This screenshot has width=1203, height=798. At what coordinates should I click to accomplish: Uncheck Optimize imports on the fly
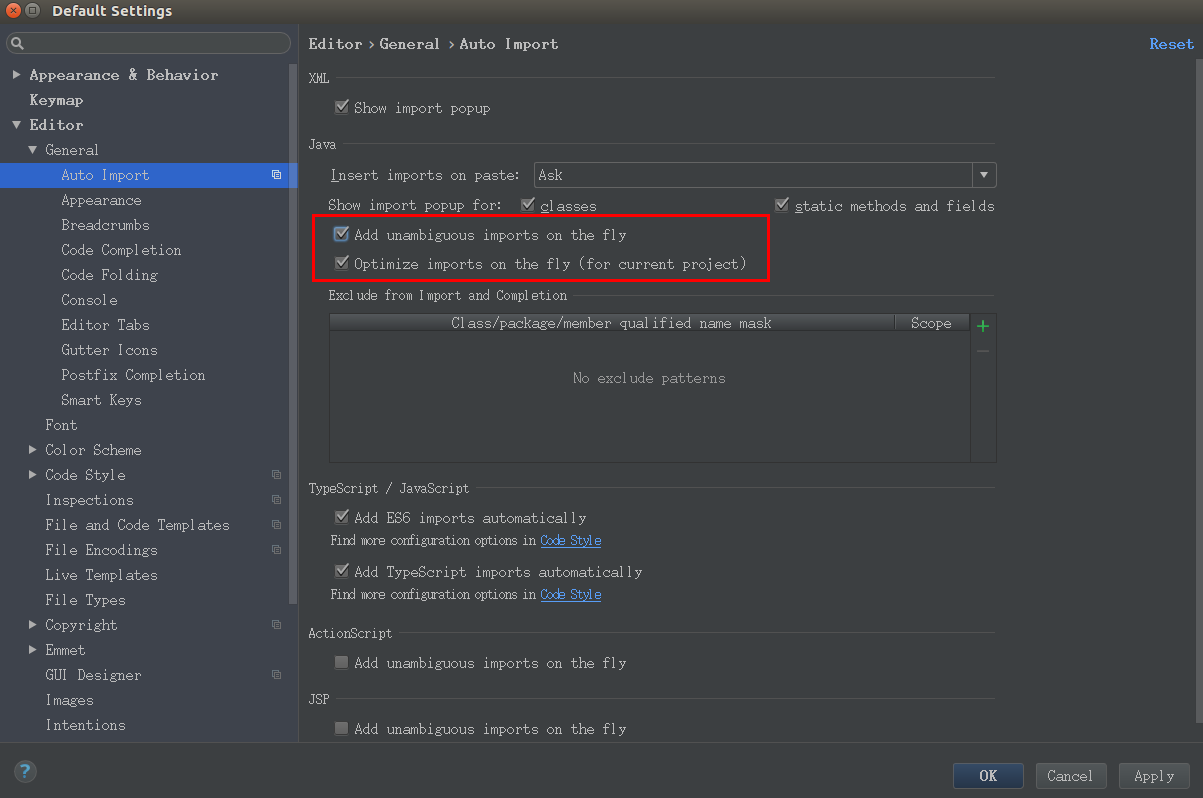pyautogui.click(x=341, y=264)
